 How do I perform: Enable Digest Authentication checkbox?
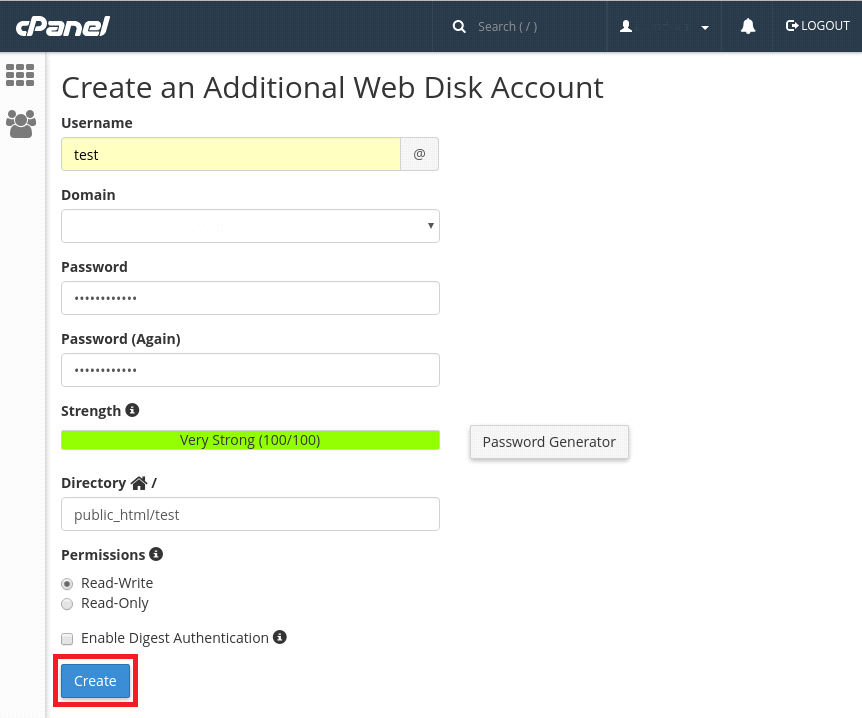67,638
